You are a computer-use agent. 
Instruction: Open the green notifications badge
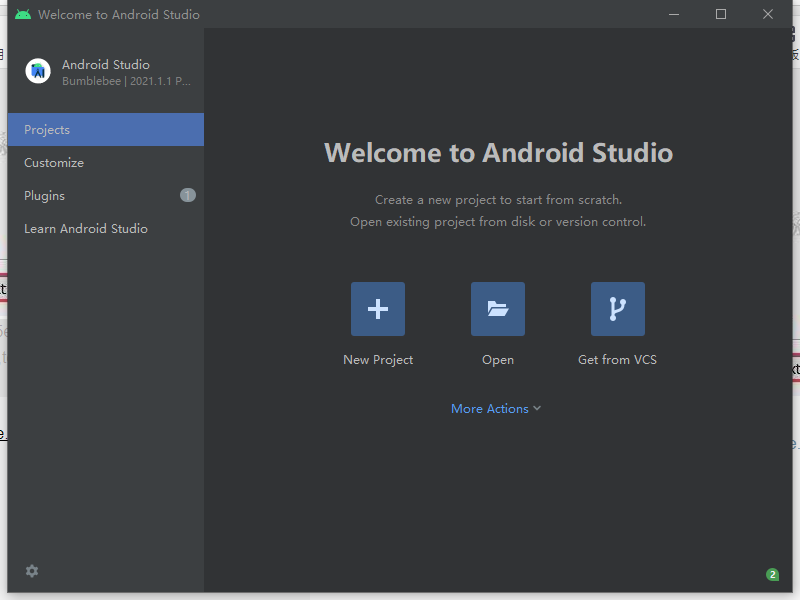772,574
